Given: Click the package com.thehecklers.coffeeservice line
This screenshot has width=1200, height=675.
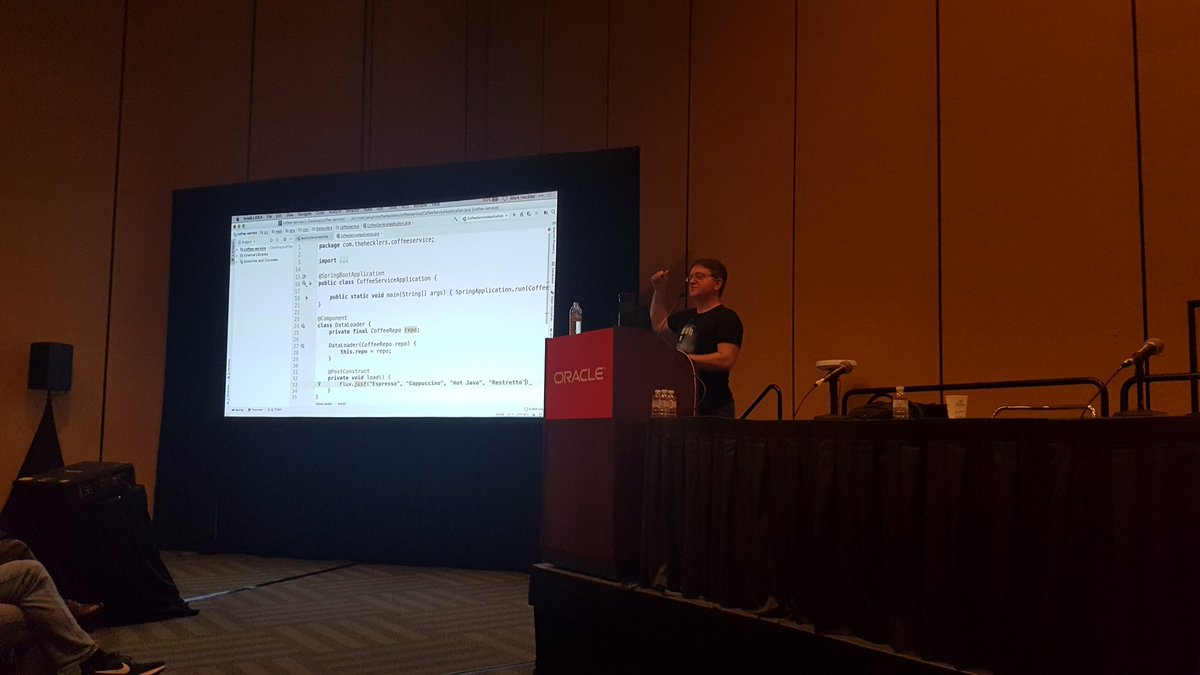Looking at the screenshot, I should pyautogui.click(x=376, y=244).
